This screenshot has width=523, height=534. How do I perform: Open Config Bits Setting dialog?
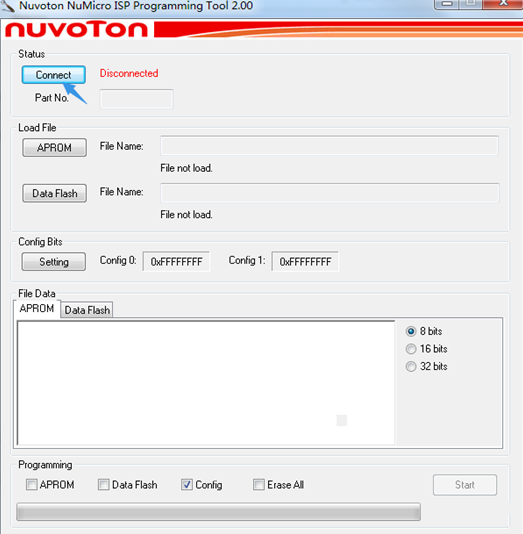click(54, 262)
